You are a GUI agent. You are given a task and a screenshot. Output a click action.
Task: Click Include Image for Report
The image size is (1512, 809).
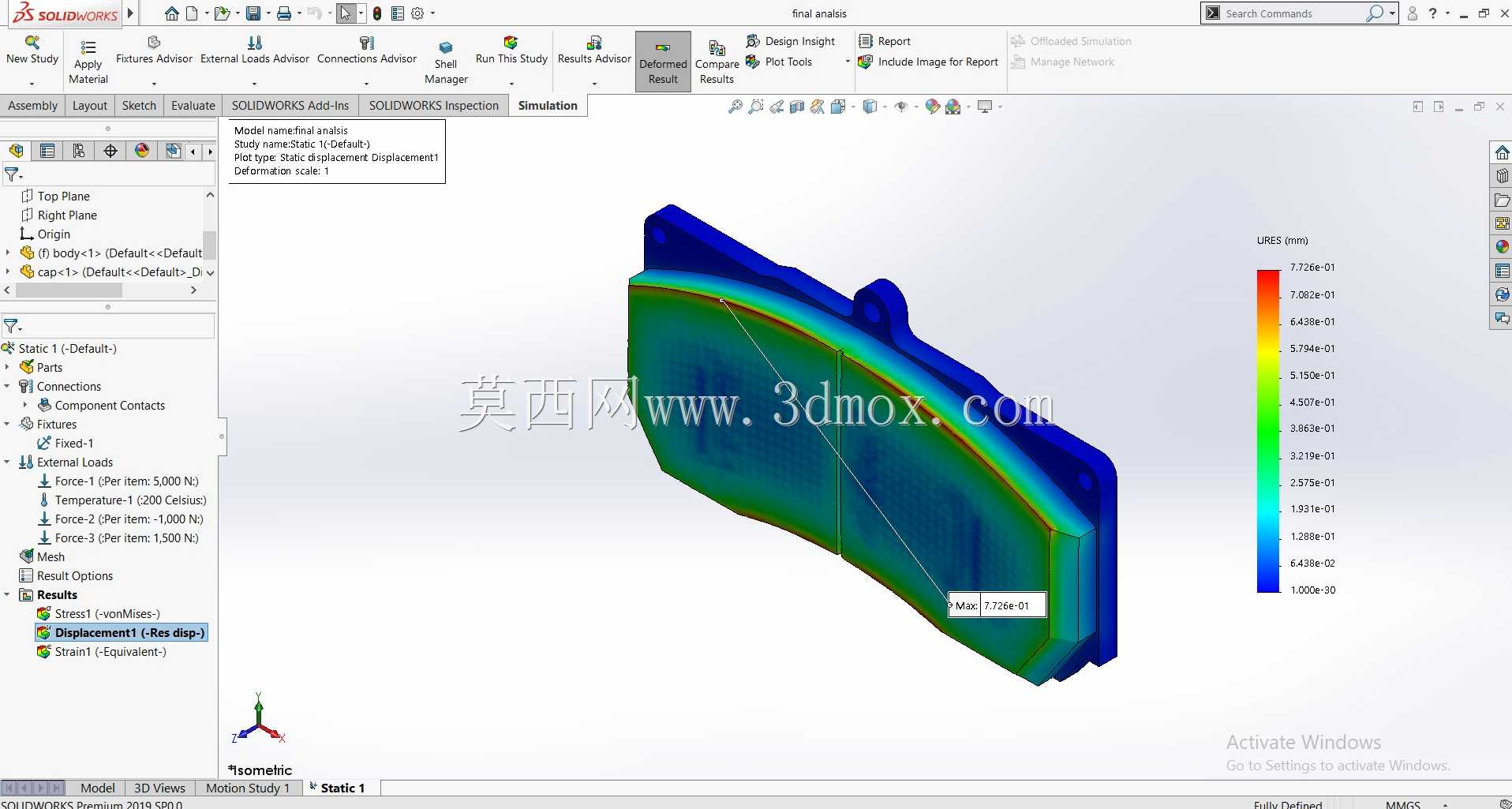[928, 62]
